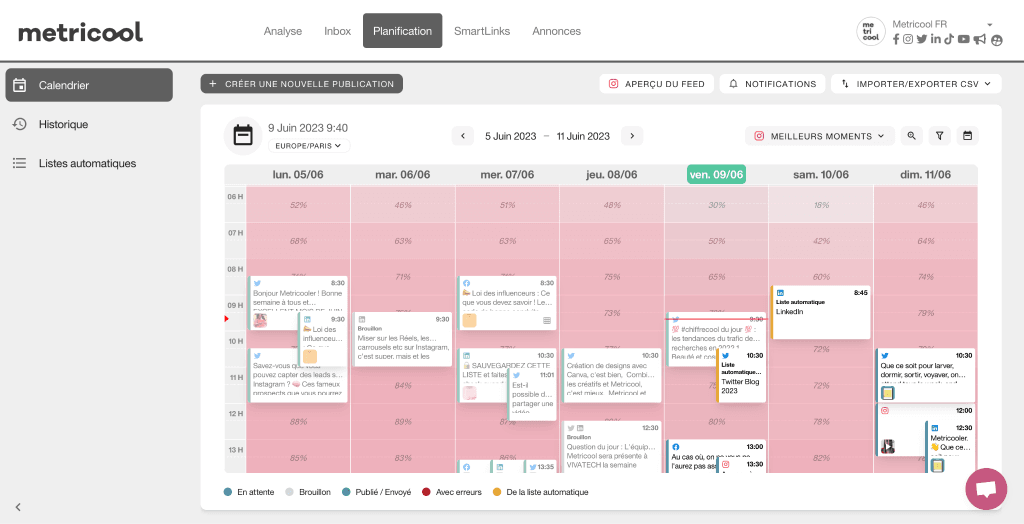Screen dimensions: 1024x524
Task: Click the large calendar icon beside date
Action: click(x=243, y=136)
